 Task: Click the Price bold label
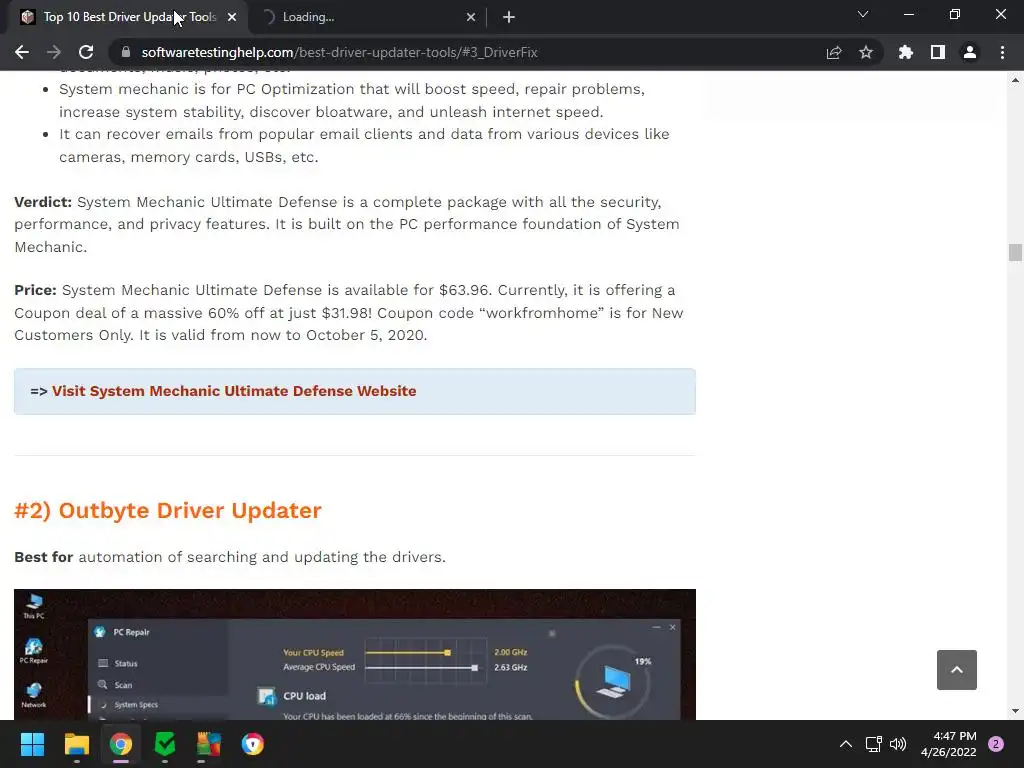pos(35,290)
